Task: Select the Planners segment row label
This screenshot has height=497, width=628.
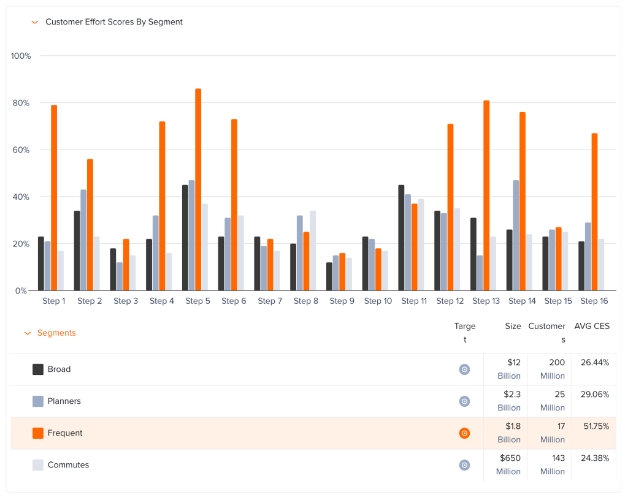Action: (64, 401)
